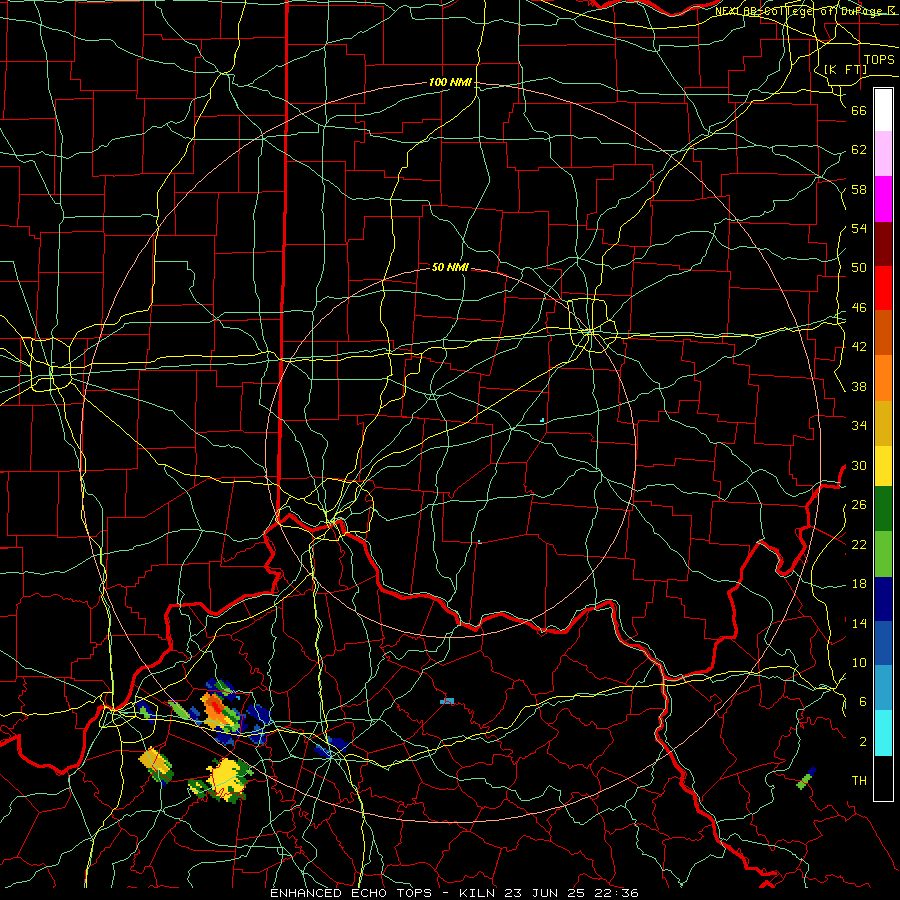This screenshot has height=900, width=900.
Task: Click the "50" legend value
Action: (859, 269)
